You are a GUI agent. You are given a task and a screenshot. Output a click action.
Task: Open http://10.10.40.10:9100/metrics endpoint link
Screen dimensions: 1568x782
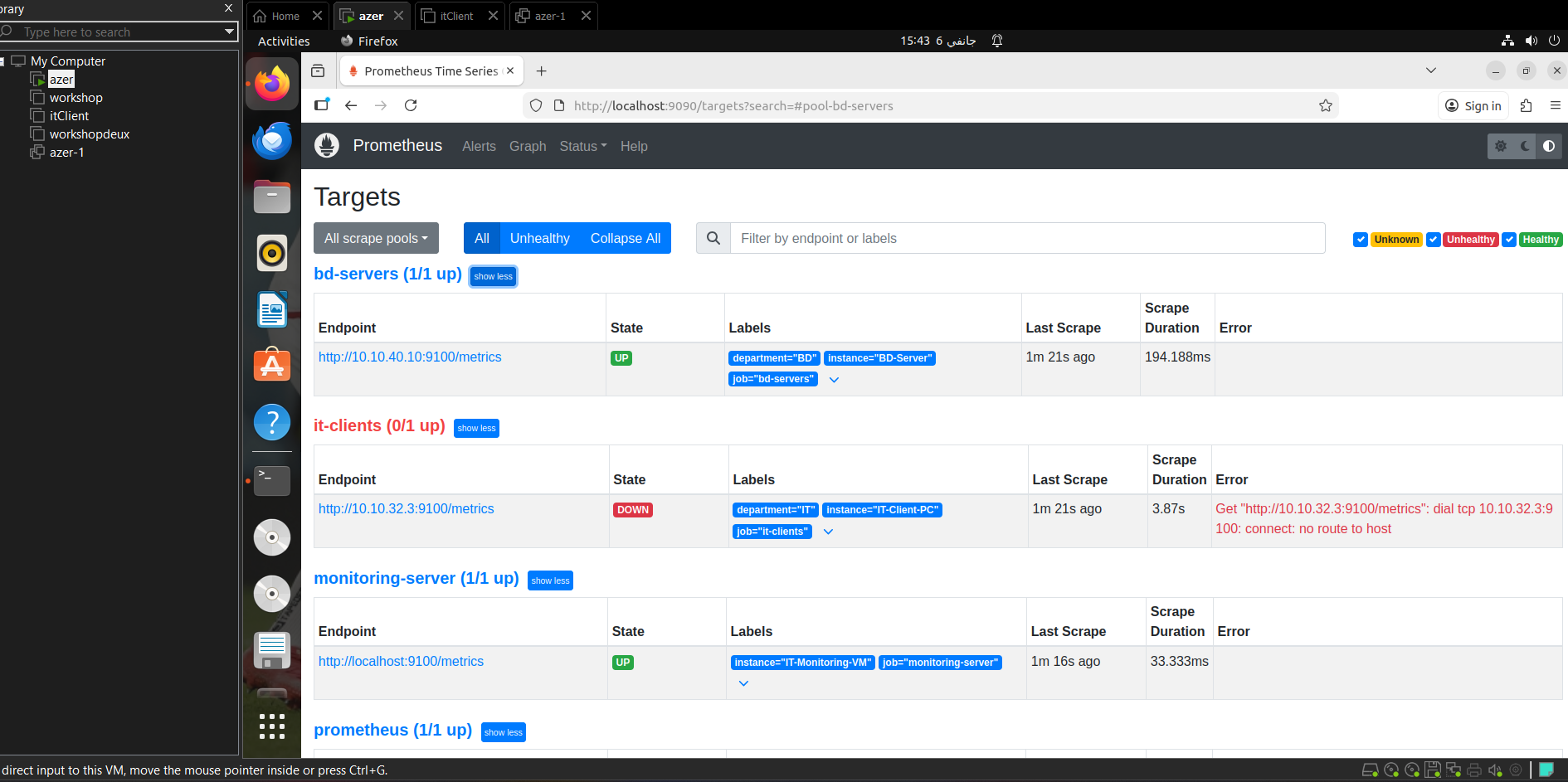pyautogui.click(x=410, y=357)
